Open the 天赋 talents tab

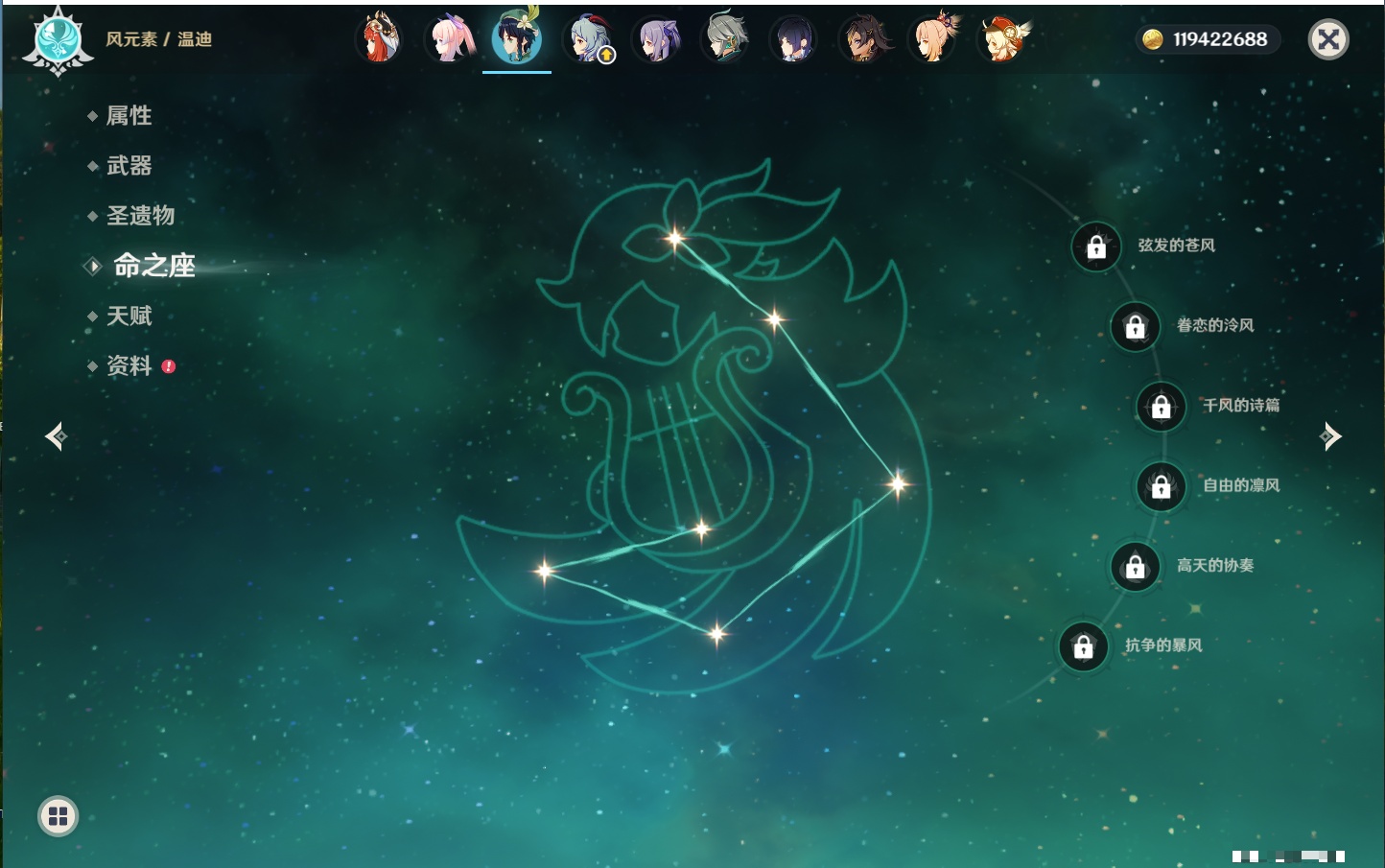click(x=129, y=316)
